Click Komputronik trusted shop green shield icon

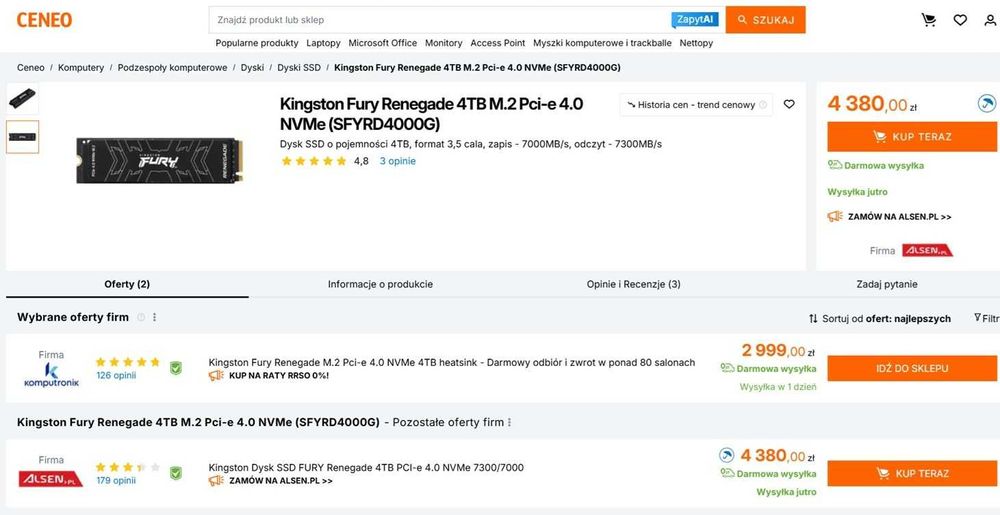click(175, 368)
